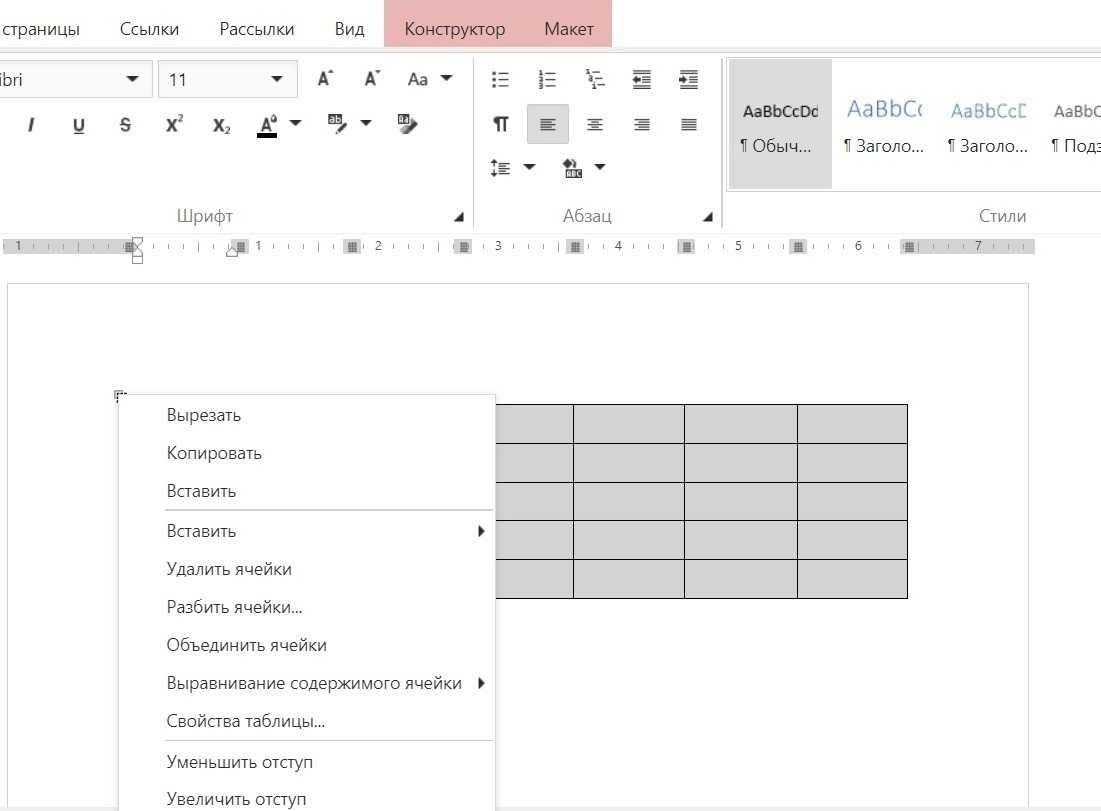
Task: Apply the Обычный style thumbnail
Action: point(780,124)
